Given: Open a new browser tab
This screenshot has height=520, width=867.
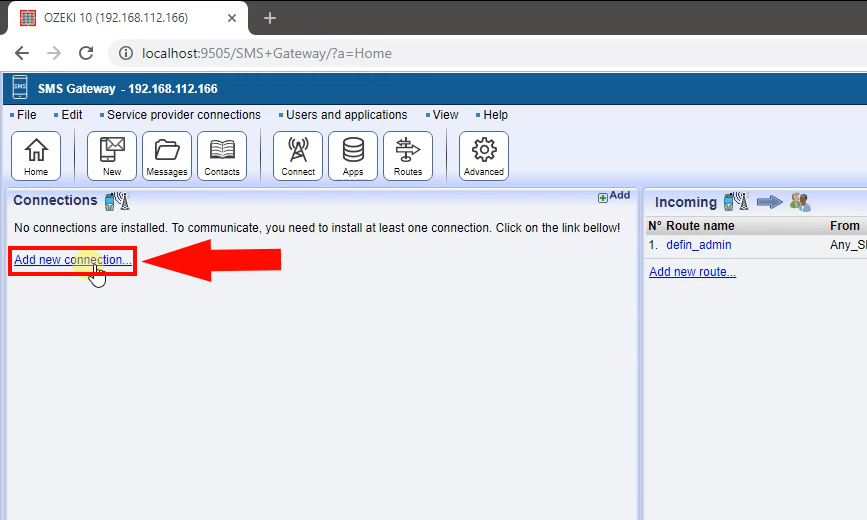Looking at the screenshot, I should point(269,18).
